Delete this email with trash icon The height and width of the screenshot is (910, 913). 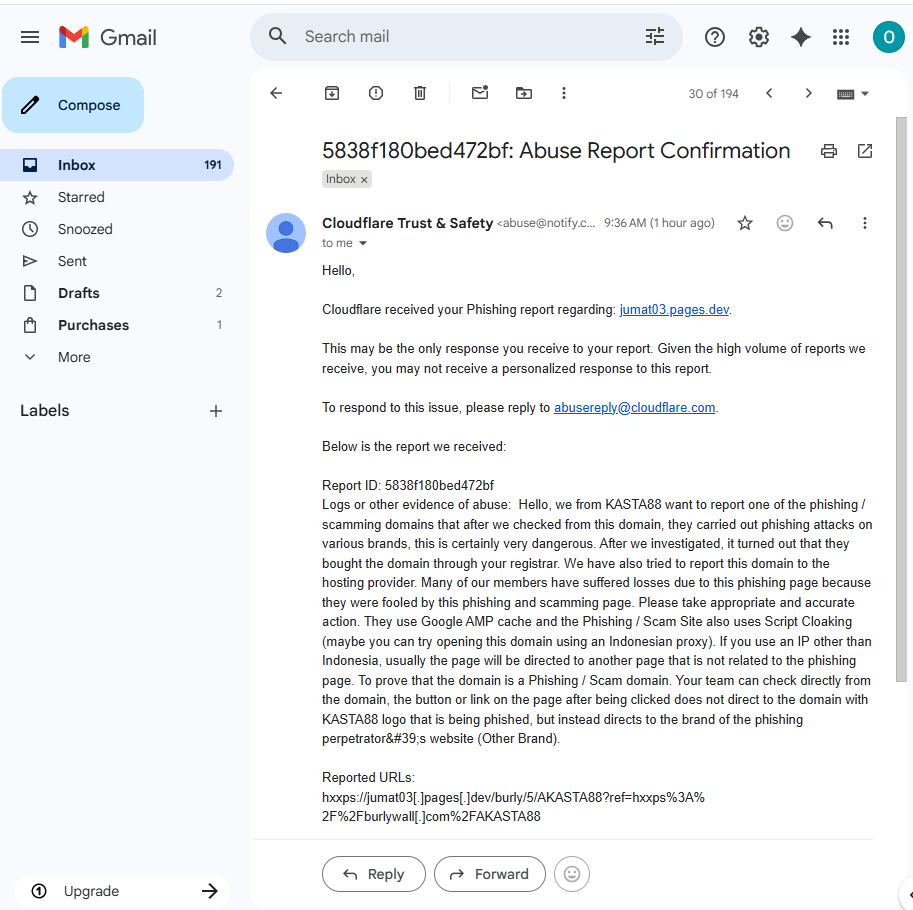[x=420, y=93]
